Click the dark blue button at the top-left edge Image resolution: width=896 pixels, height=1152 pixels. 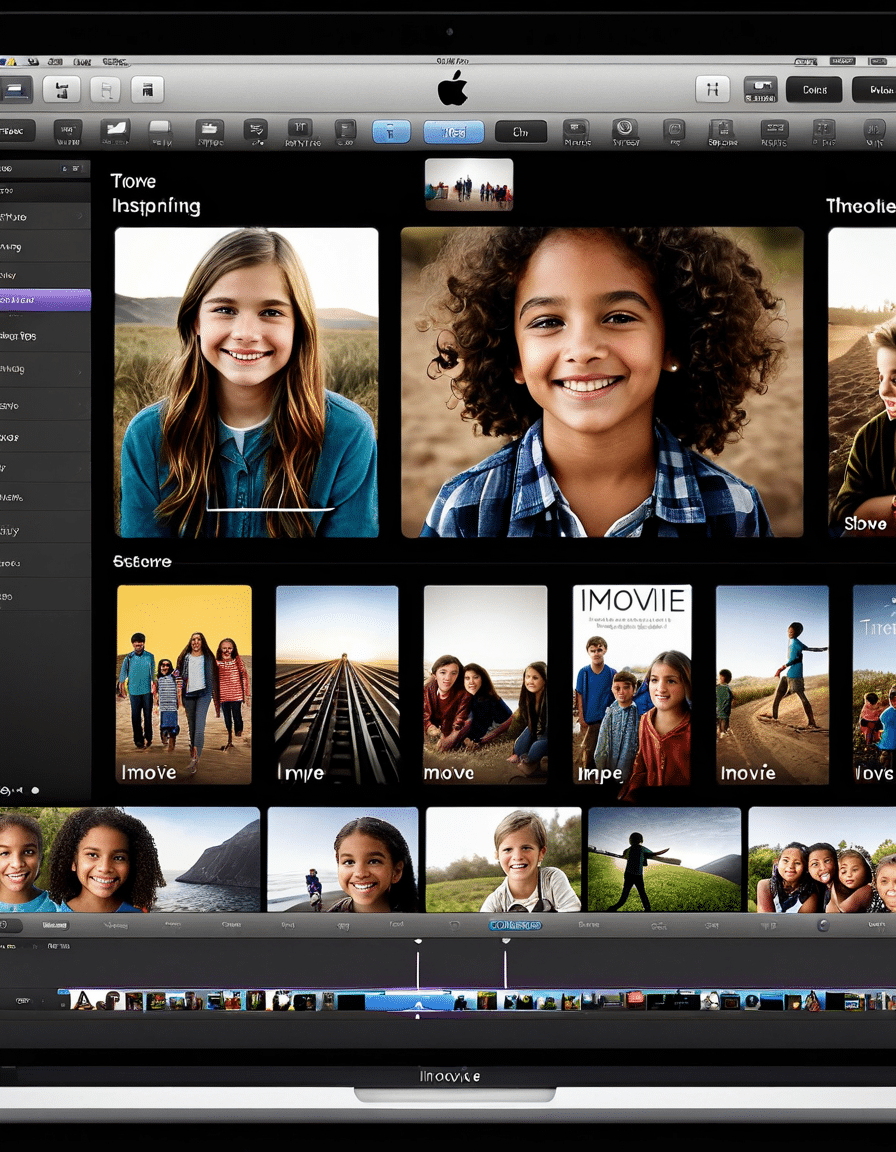click(15, 90)
